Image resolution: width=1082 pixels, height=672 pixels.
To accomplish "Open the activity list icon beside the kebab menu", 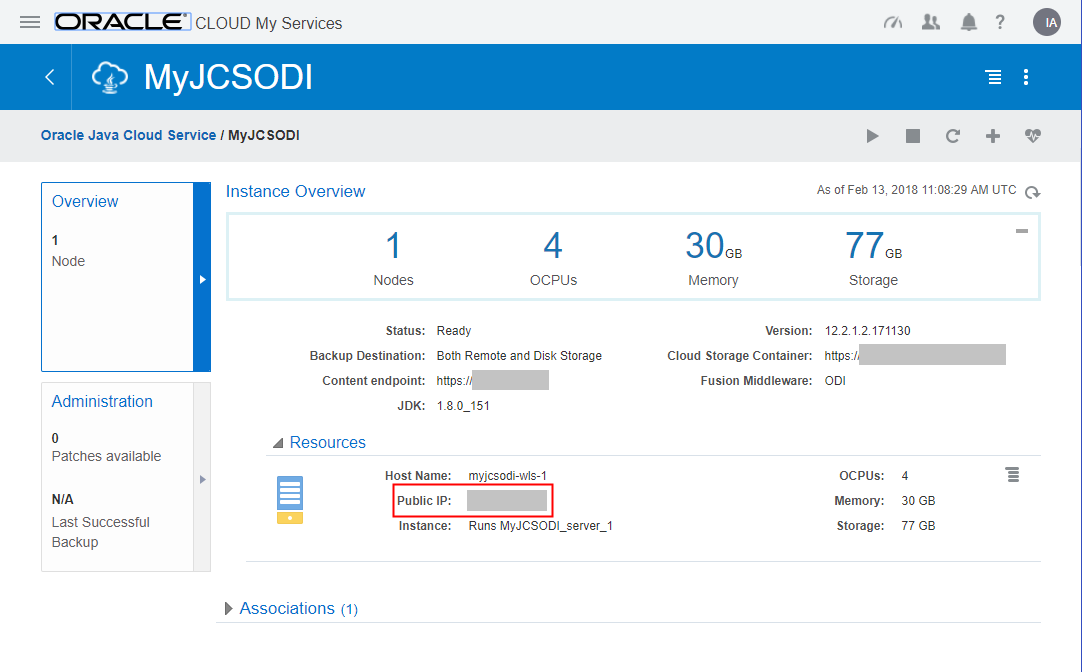I will (x=993, y=77).
